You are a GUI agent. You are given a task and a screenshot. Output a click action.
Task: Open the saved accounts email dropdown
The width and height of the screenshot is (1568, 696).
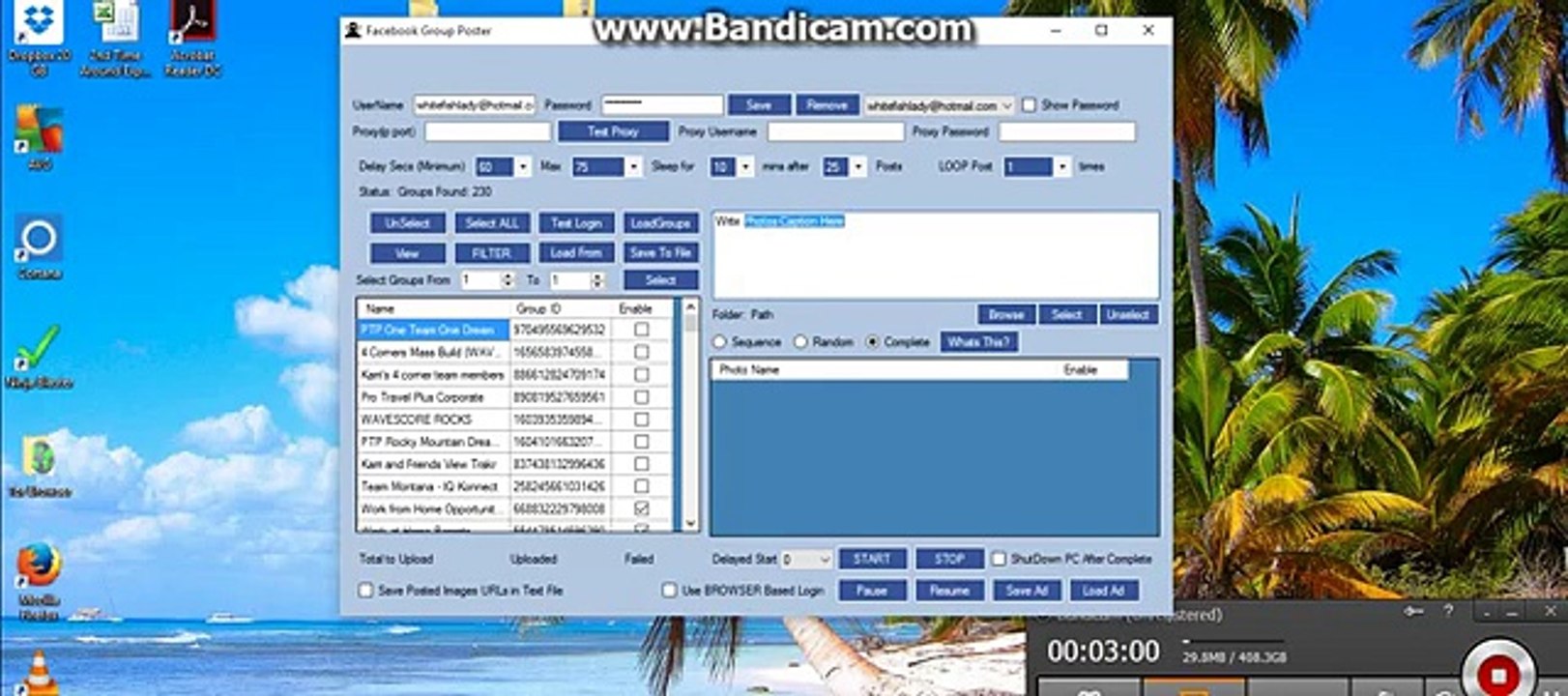[x=1006, y=105]
